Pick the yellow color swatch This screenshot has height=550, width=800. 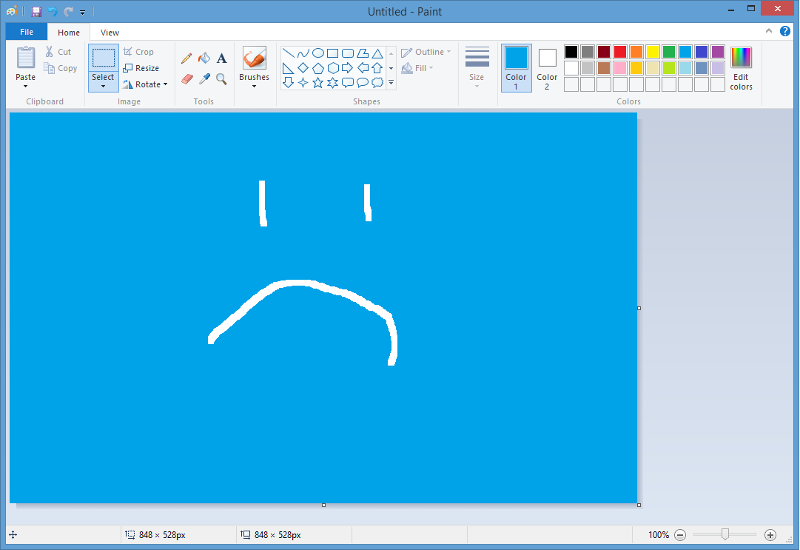coord(653,52)
